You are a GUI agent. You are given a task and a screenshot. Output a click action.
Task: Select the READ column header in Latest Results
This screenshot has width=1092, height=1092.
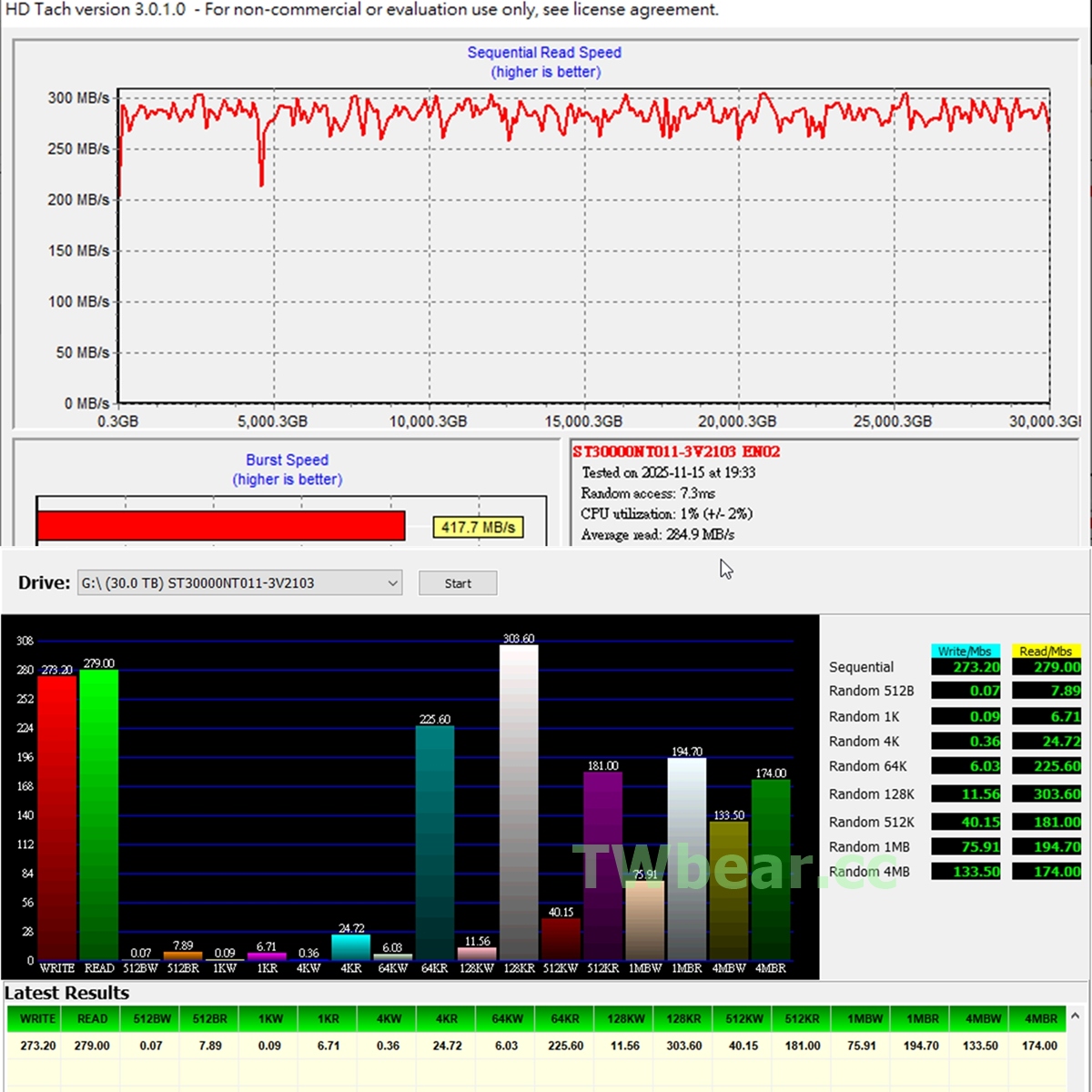point(92,1019)
